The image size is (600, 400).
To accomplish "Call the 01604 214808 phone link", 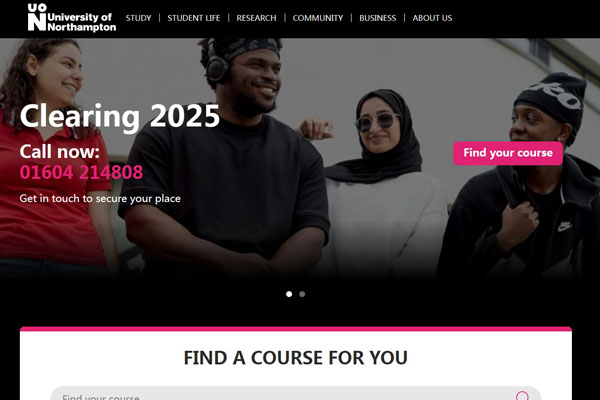I will tap(81, 172).
